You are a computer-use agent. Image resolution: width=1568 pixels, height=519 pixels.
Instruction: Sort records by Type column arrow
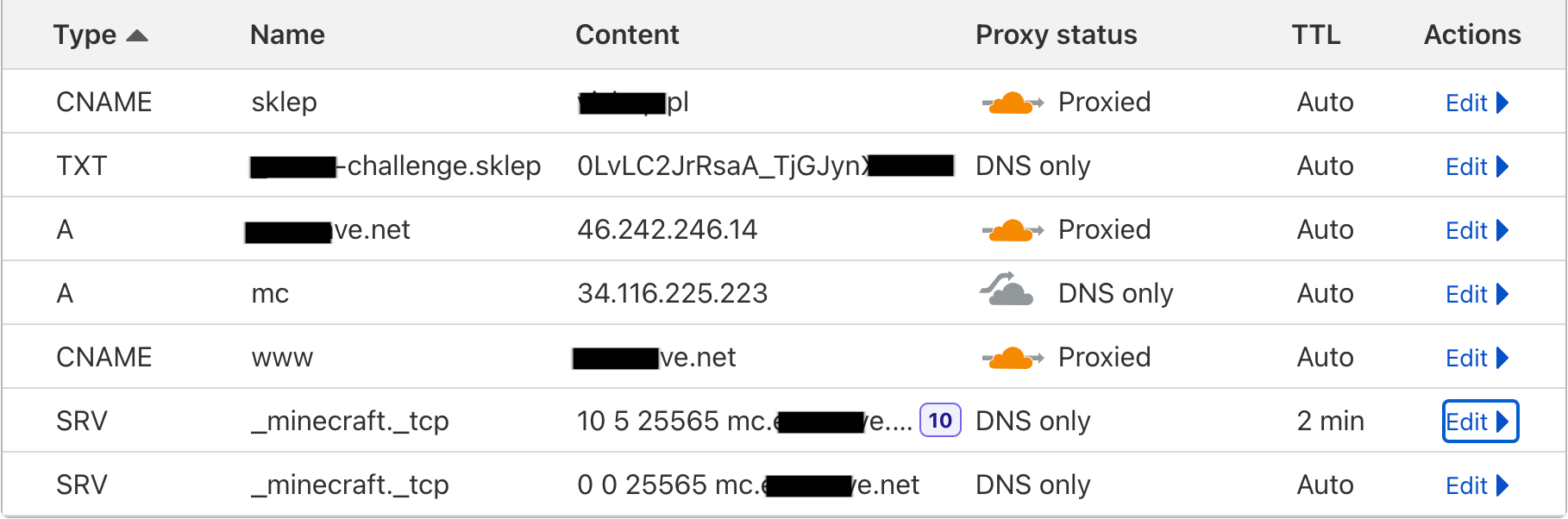tap(137, 35)
